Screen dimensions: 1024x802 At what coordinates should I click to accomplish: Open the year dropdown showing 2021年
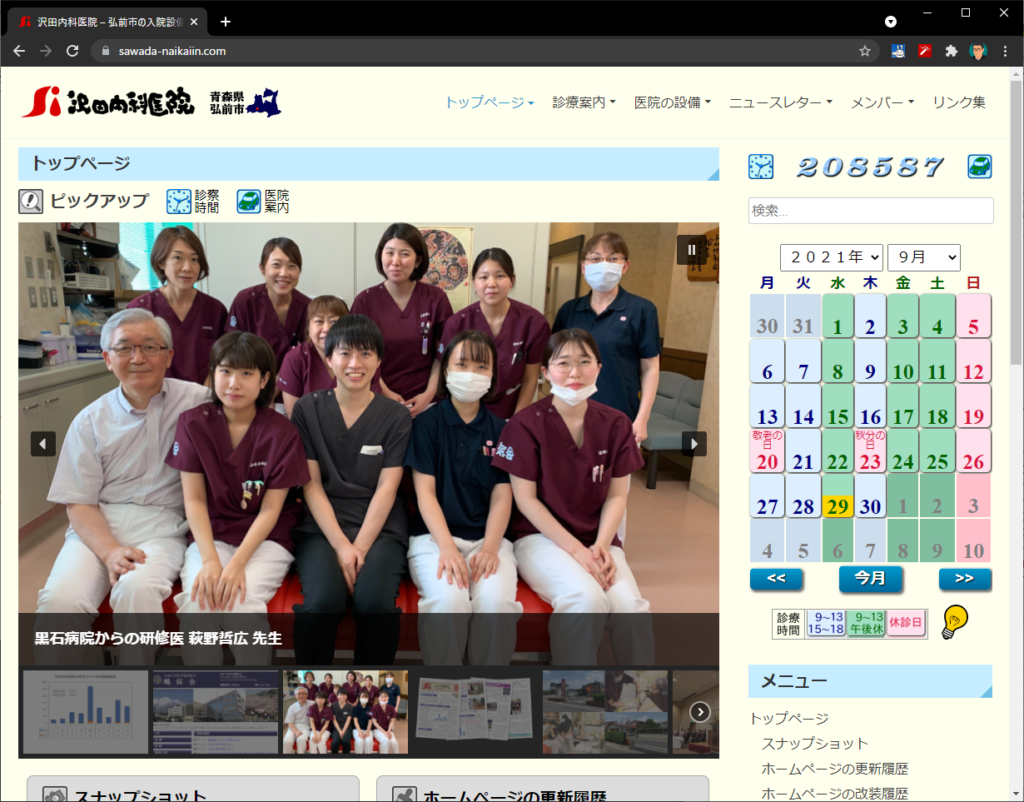click(831, 257)
